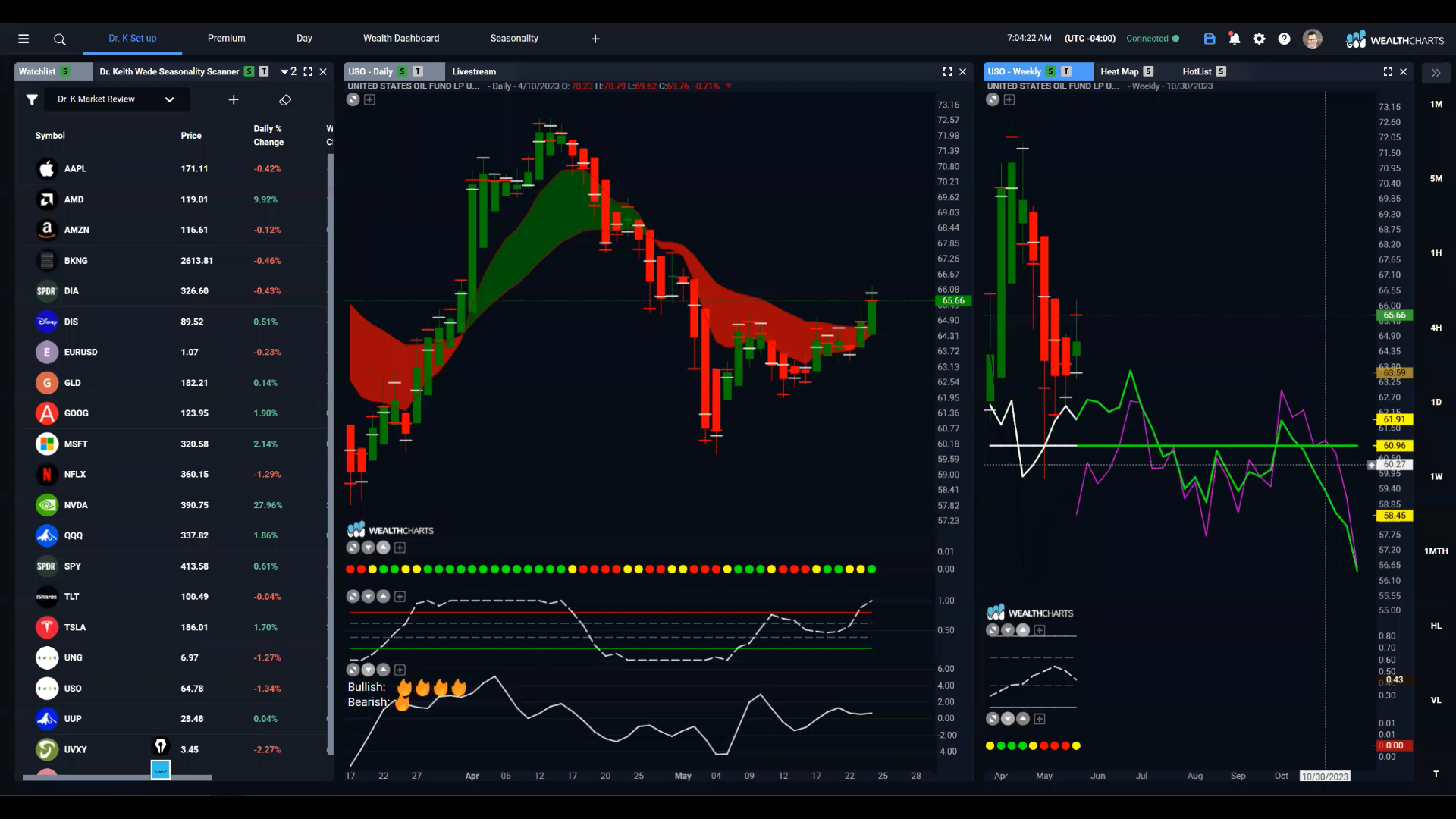Click the S symbol-link badge on USO - Daily tab
The image size is (1456, 819).
click(x=402, y=71)
